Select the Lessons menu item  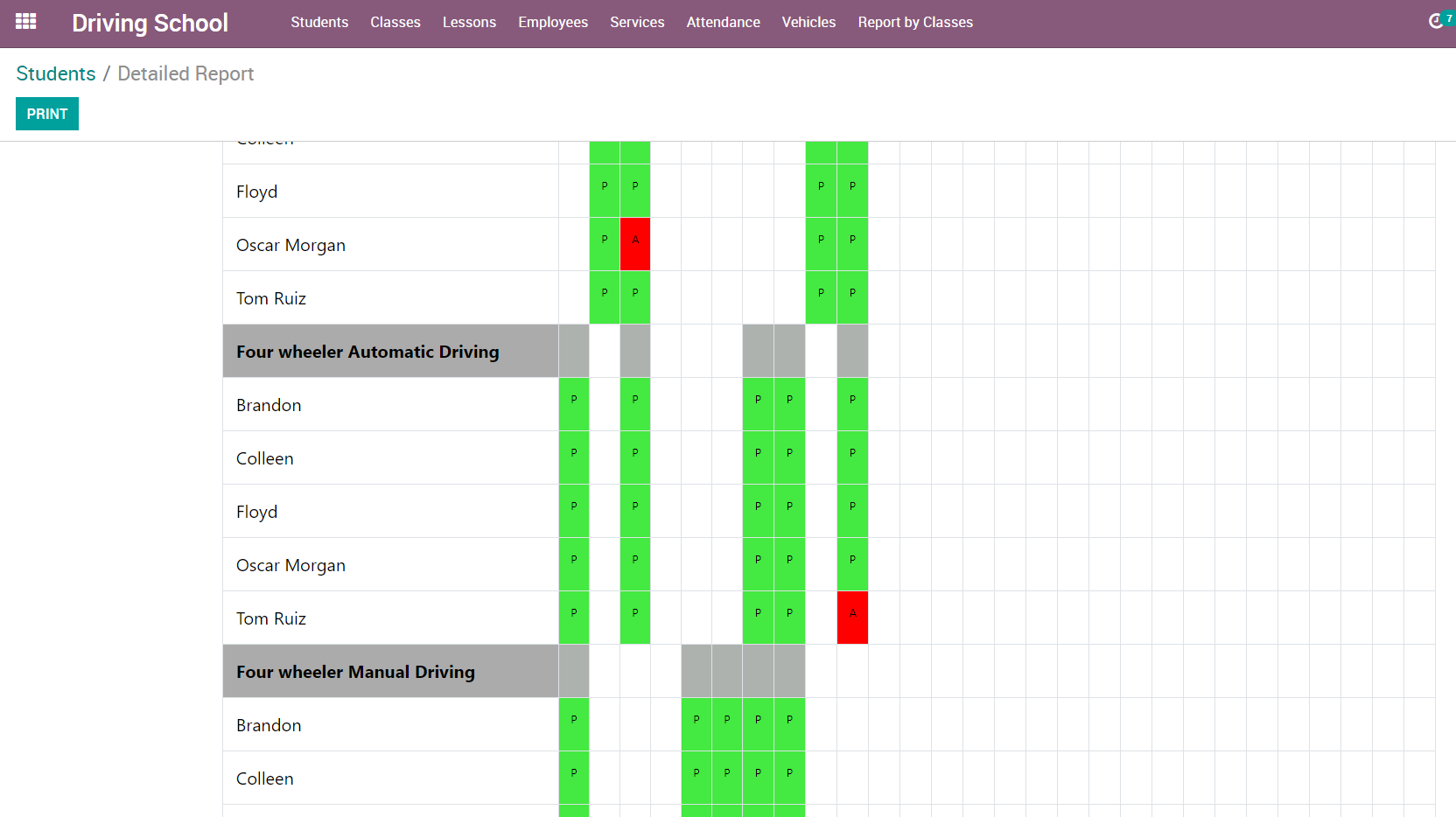(x=469, y=23)
